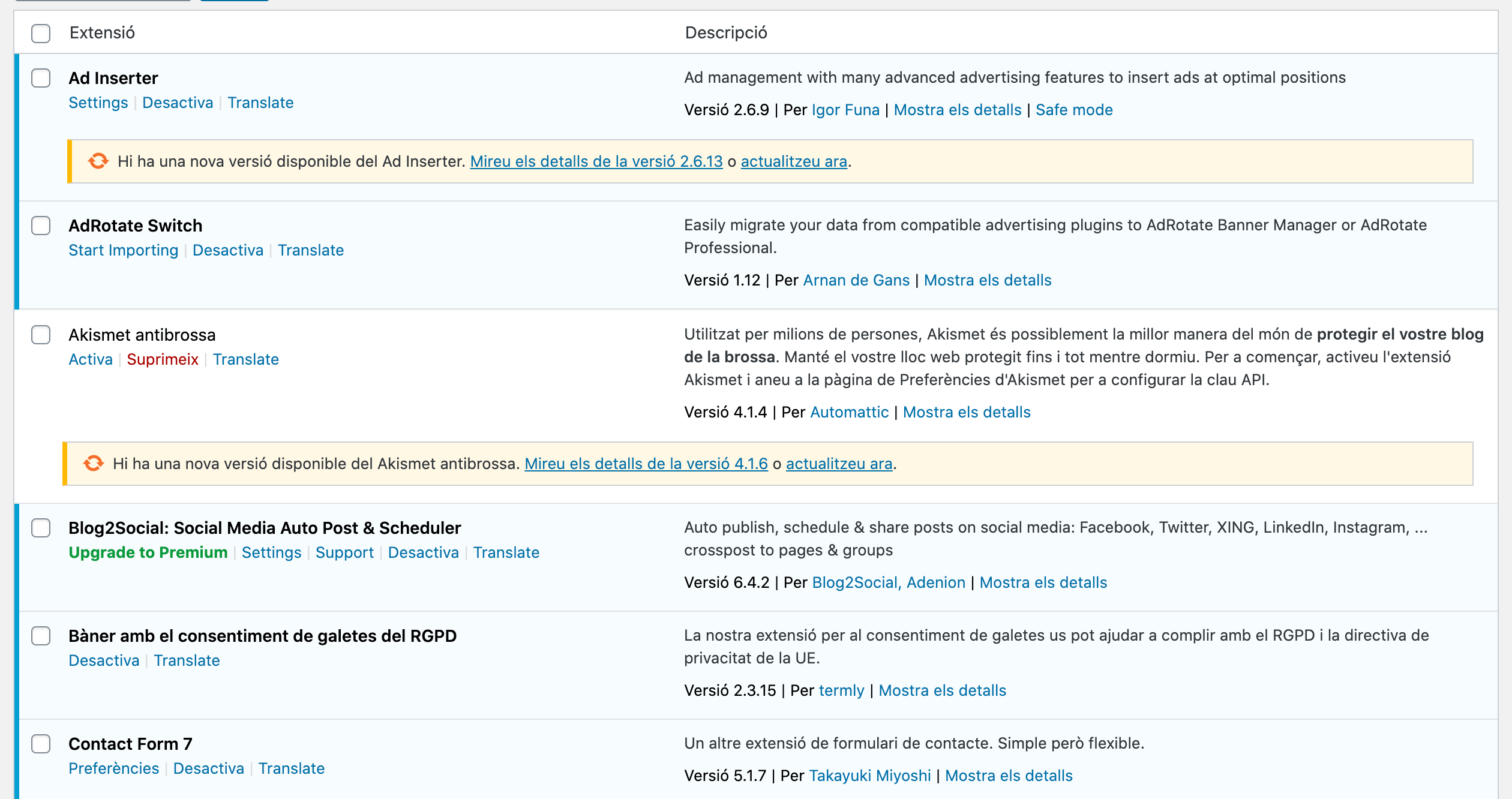
Task: View details of version 2.6.13
Action: (596, 161)
